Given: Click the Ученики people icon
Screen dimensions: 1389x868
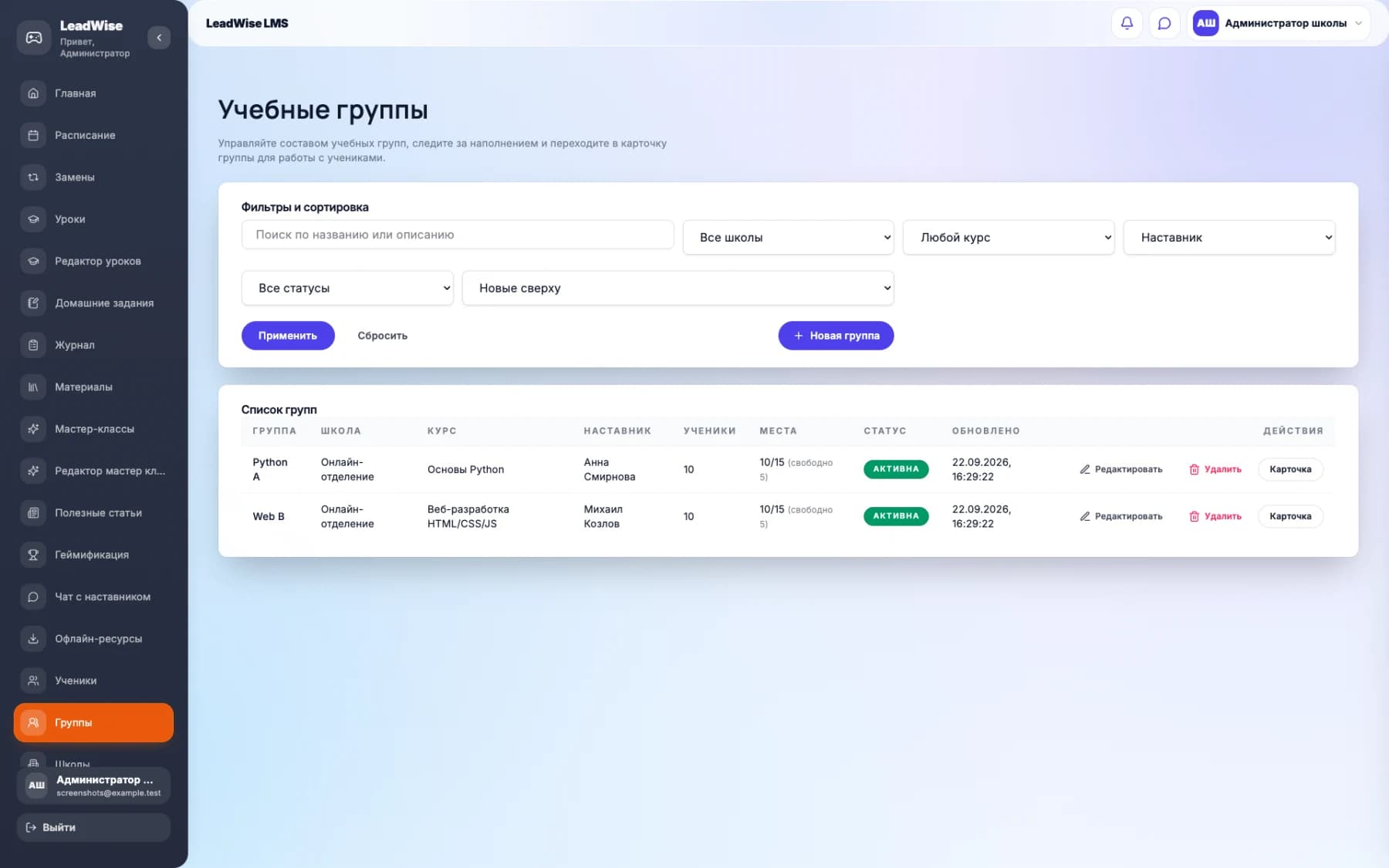Looking at the screenshot, I should (x=33, y=681).
